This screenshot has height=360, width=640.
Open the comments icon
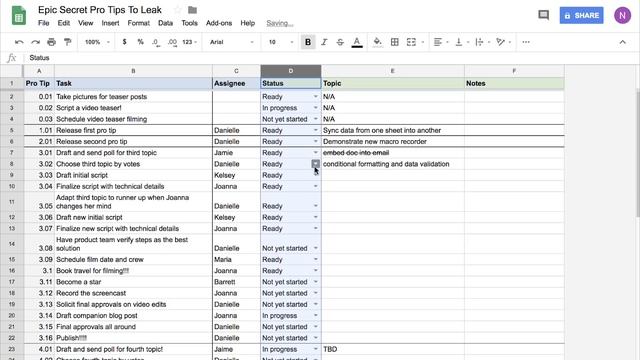[x=543, y=16]
